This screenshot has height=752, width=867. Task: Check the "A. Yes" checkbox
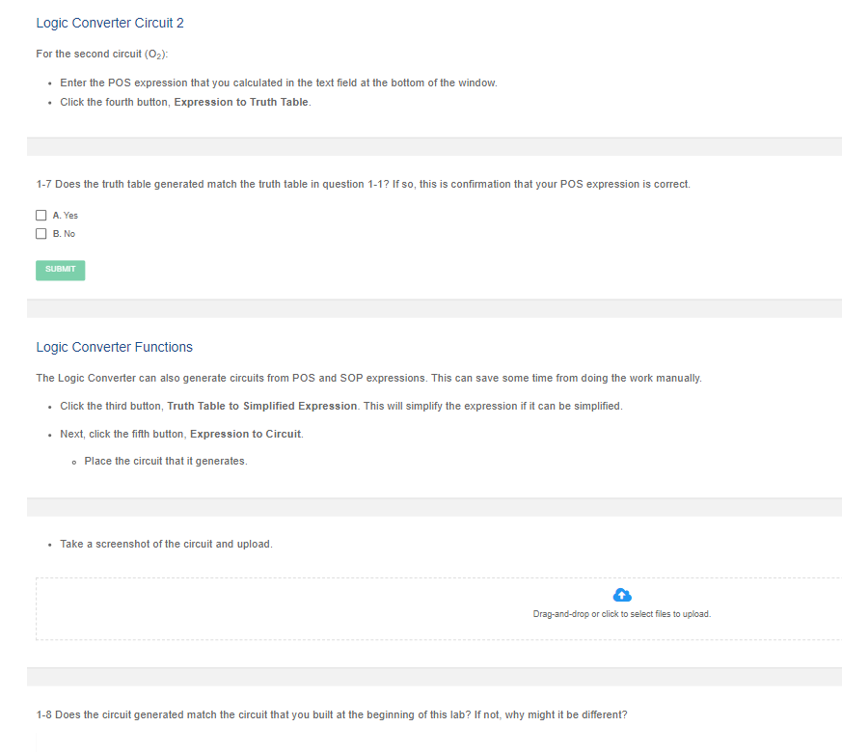(x=41, y=214)
